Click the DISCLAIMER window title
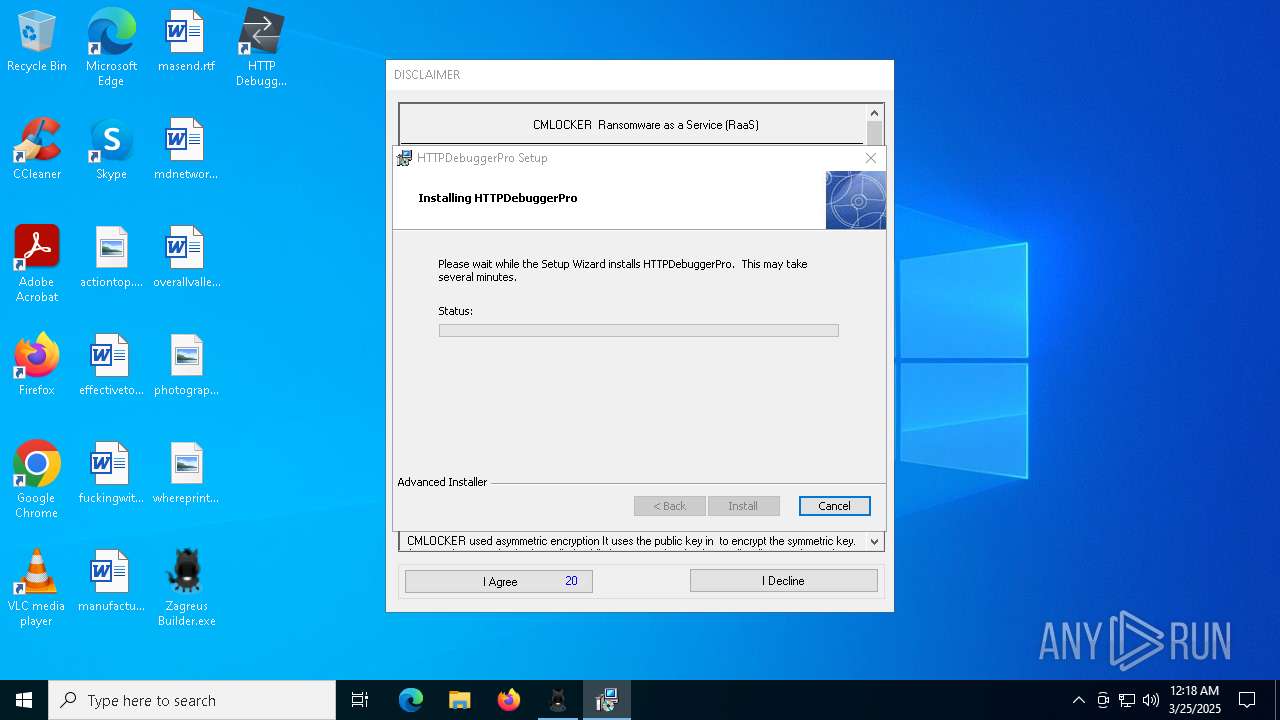 click(x=427, y=75)
